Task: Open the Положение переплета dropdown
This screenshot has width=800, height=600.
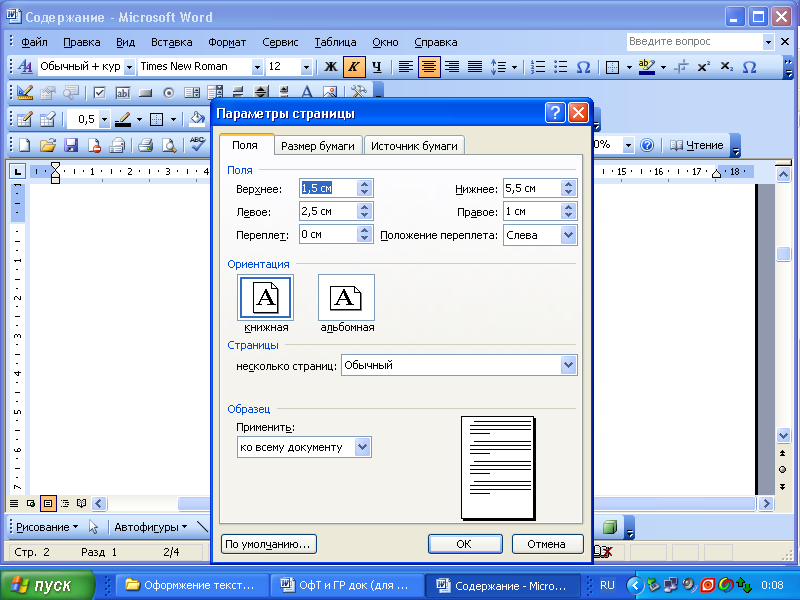Action: click(x=568, y=235)
